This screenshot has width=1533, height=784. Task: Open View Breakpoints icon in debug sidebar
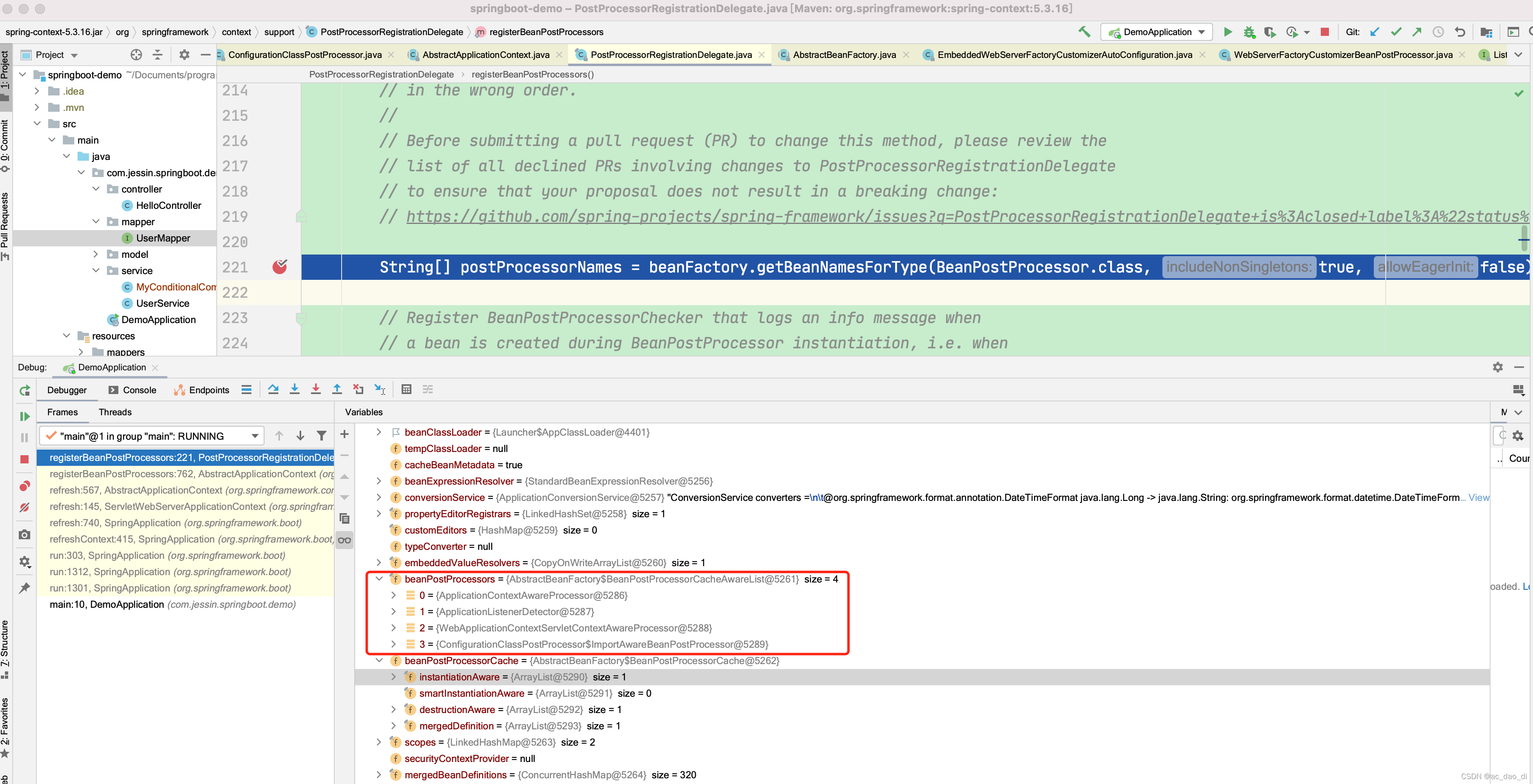pos(24,486)
